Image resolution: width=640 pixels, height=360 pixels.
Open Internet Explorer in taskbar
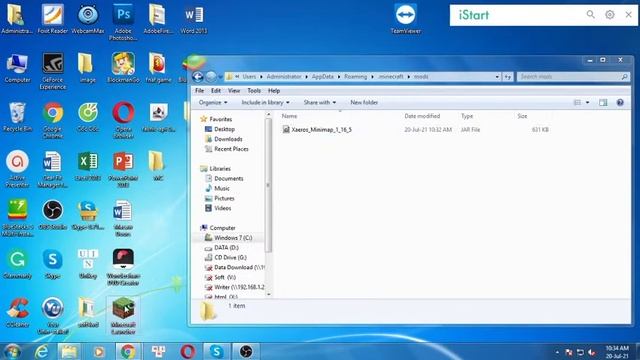(42, 351)
